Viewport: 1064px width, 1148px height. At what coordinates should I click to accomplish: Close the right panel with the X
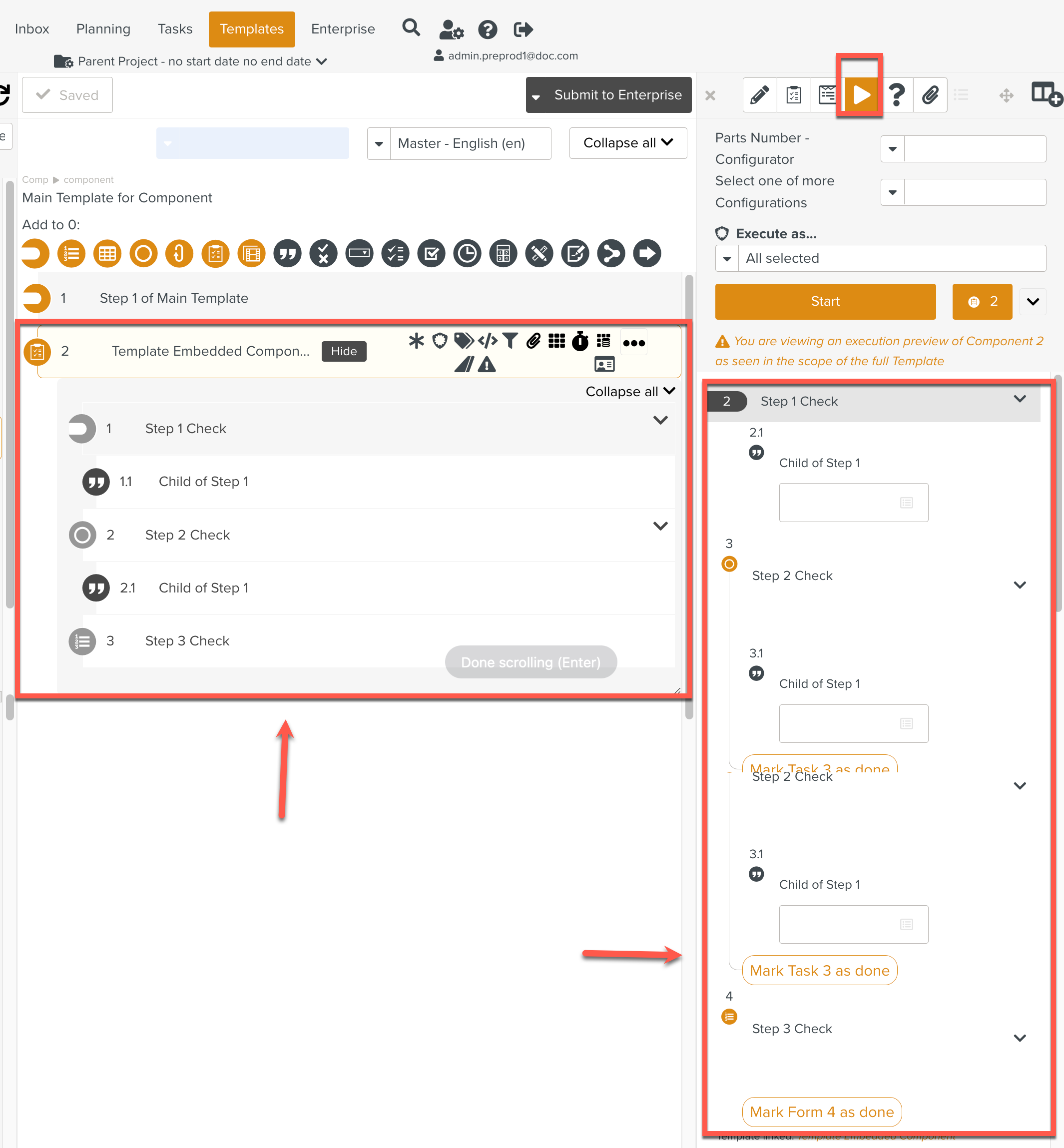pos(710,95)
